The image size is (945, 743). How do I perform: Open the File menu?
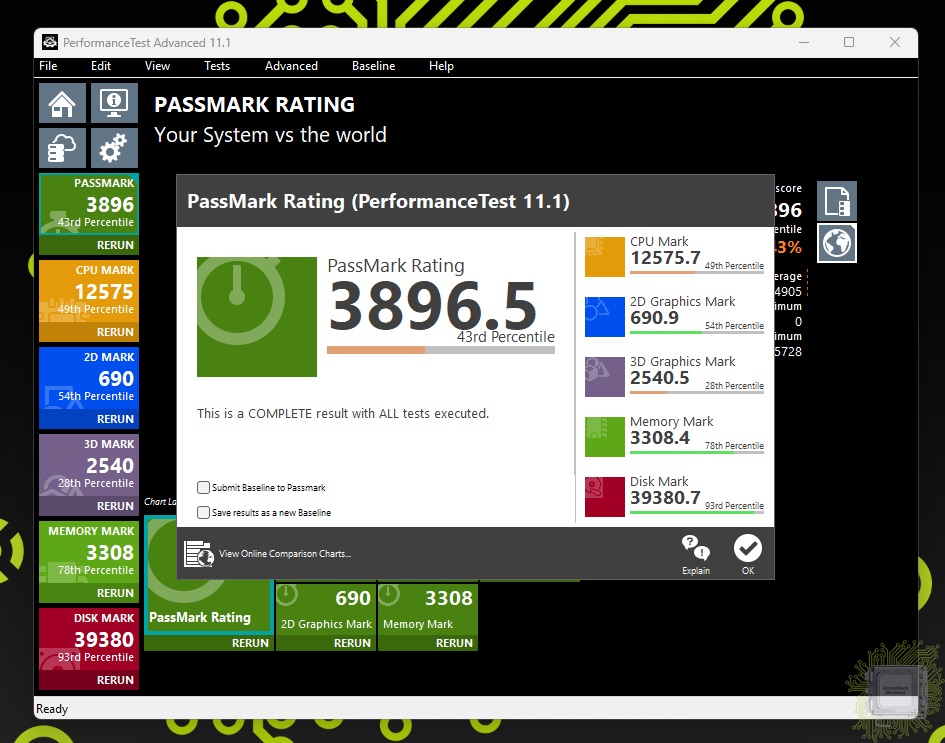coord(48,66)
